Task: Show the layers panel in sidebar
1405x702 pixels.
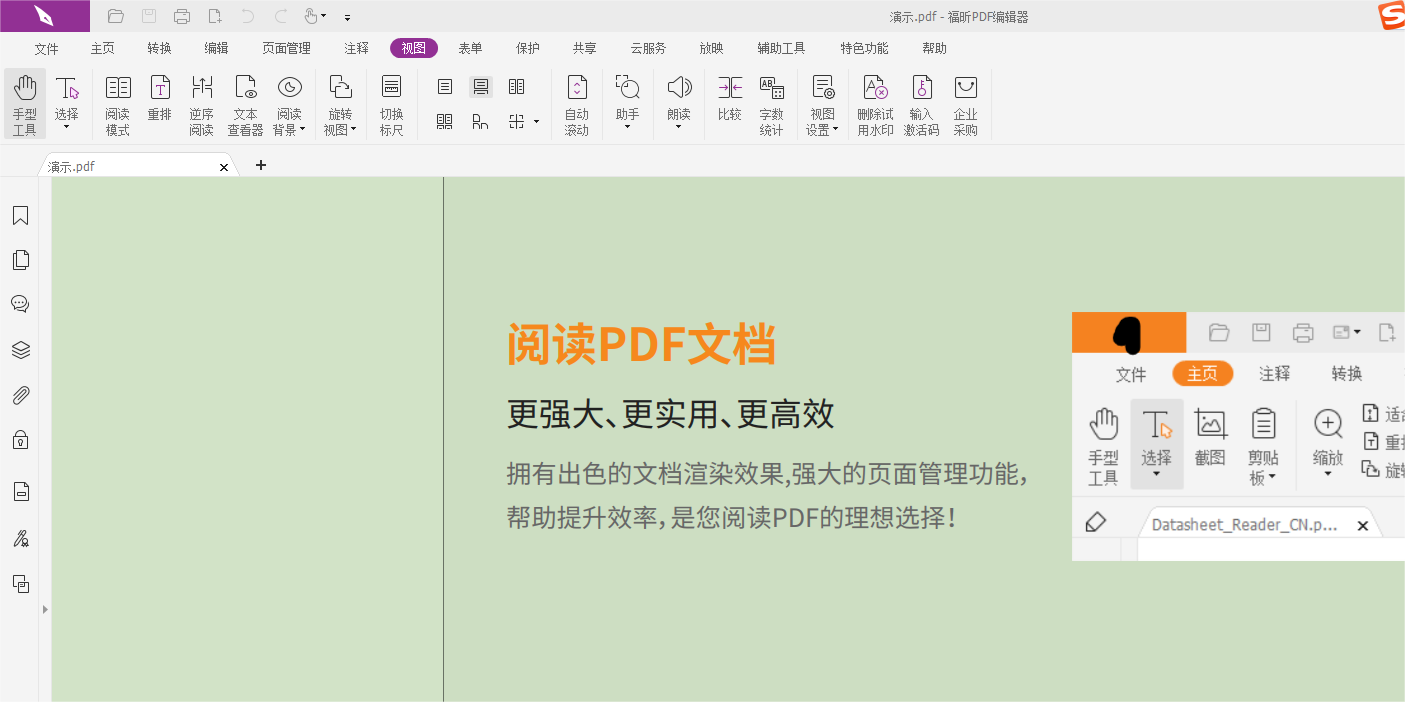Action: click(x=20, y=349)
